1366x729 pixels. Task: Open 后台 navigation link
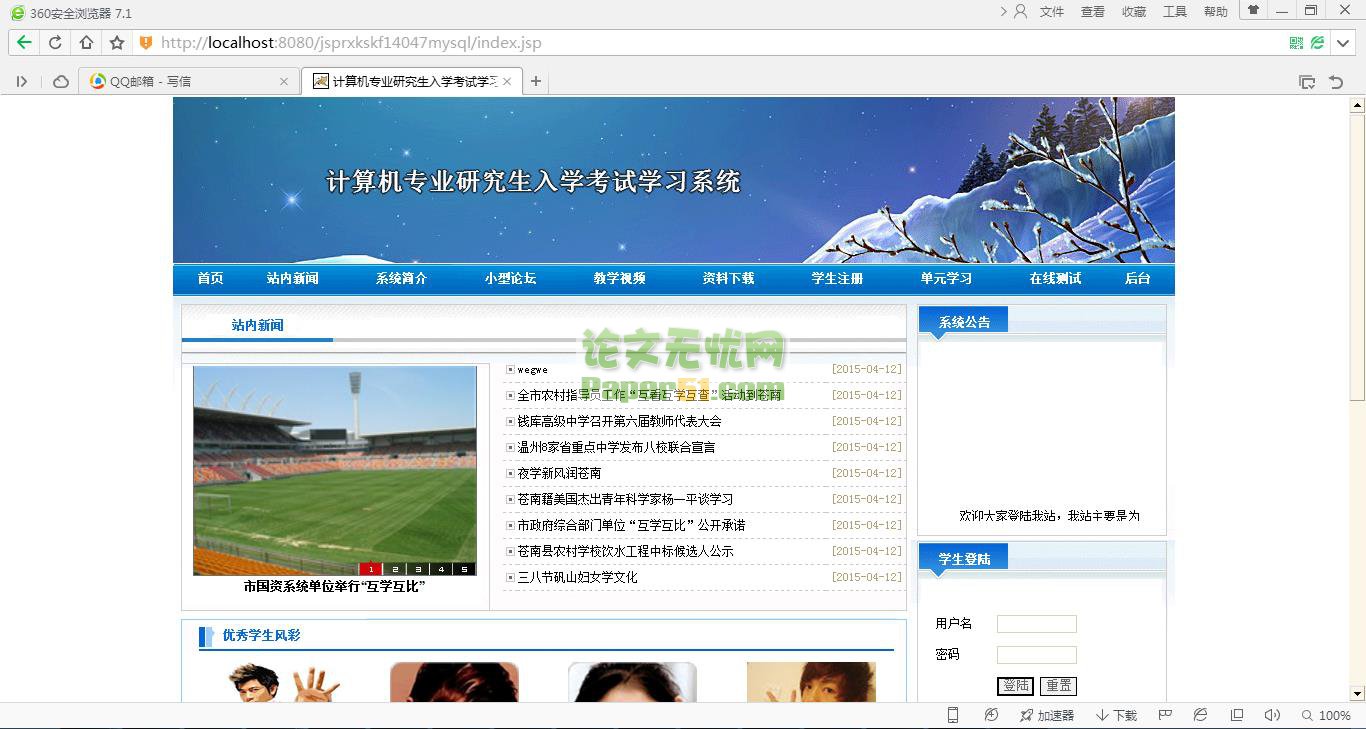coord(1138,279)
